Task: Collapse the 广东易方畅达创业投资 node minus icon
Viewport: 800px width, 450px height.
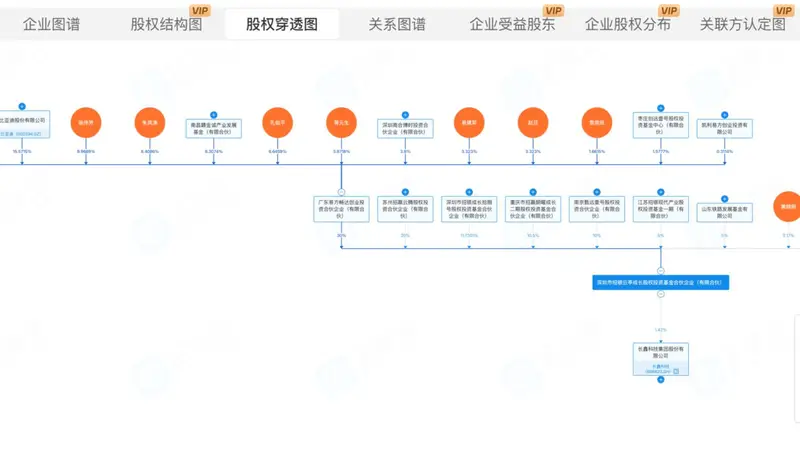Action: [341, 192]
